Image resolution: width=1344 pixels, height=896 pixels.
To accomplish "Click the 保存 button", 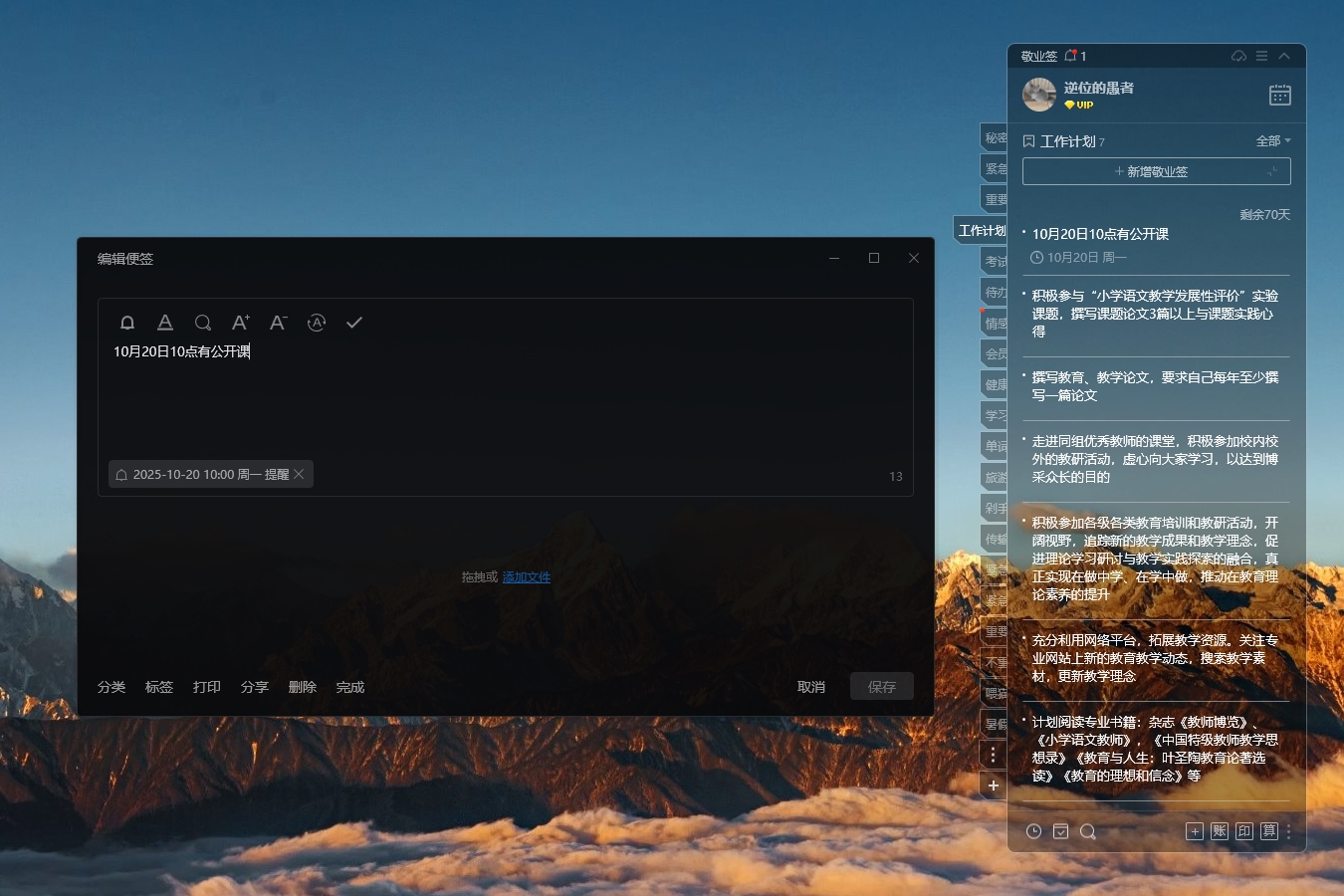I will (882, 686).
